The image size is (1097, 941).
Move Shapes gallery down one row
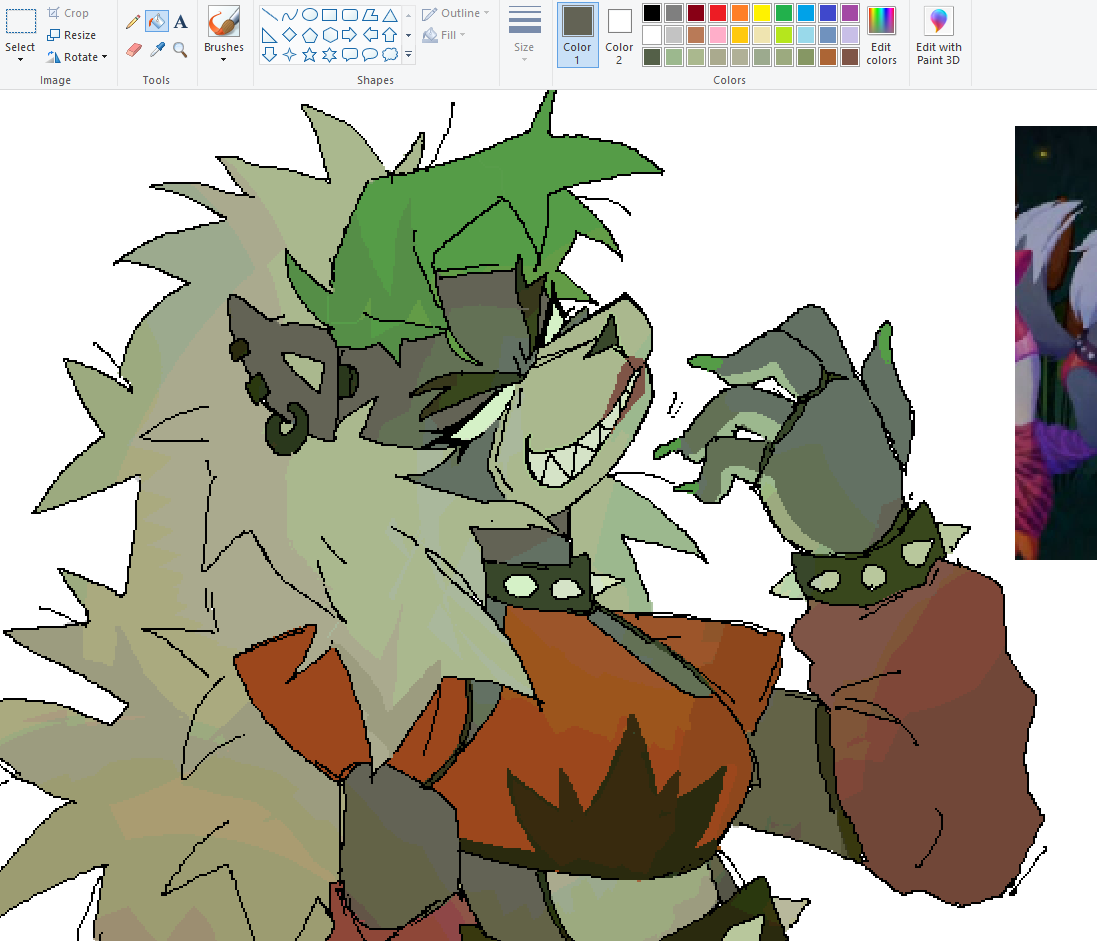[x=409, y=34]
